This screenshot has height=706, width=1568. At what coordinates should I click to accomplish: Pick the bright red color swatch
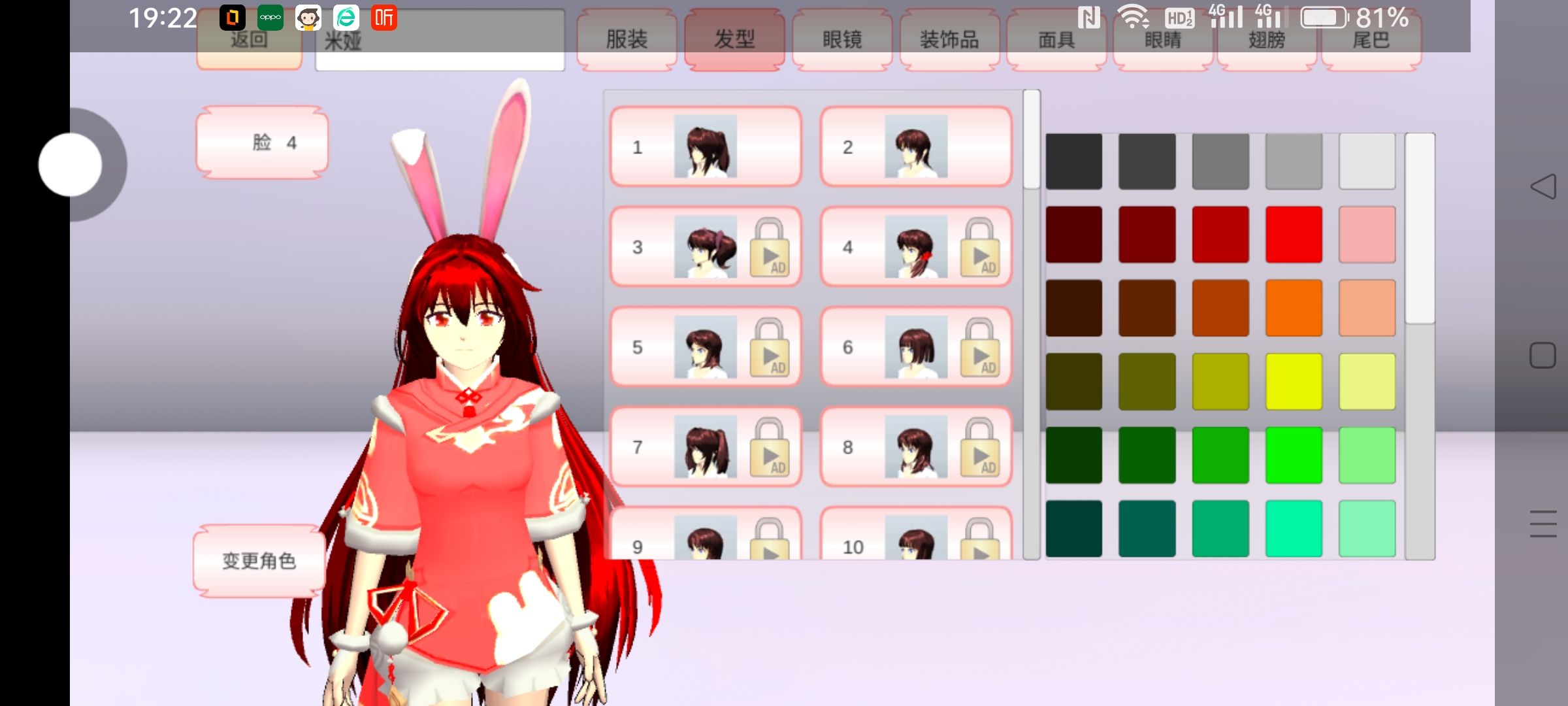coord(1293,235)
